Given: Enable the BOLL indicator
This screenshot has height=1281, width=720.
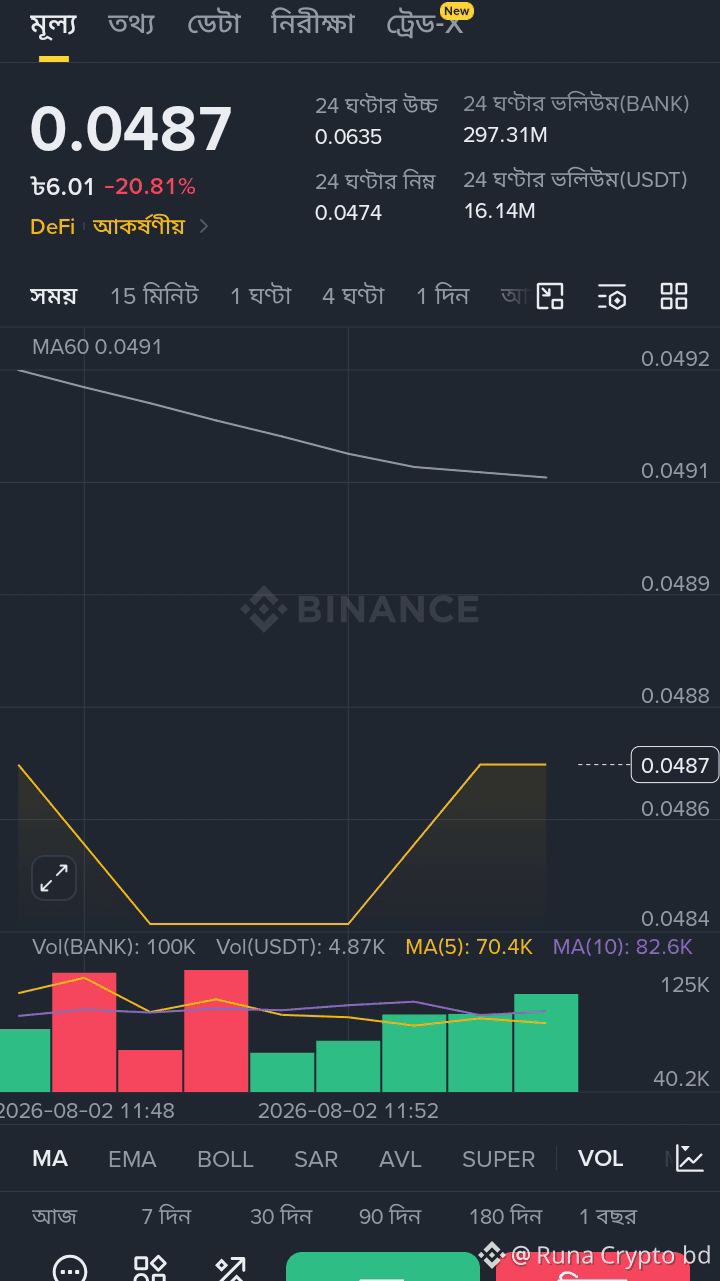Looking at the screenshot, I should 225,1159.
